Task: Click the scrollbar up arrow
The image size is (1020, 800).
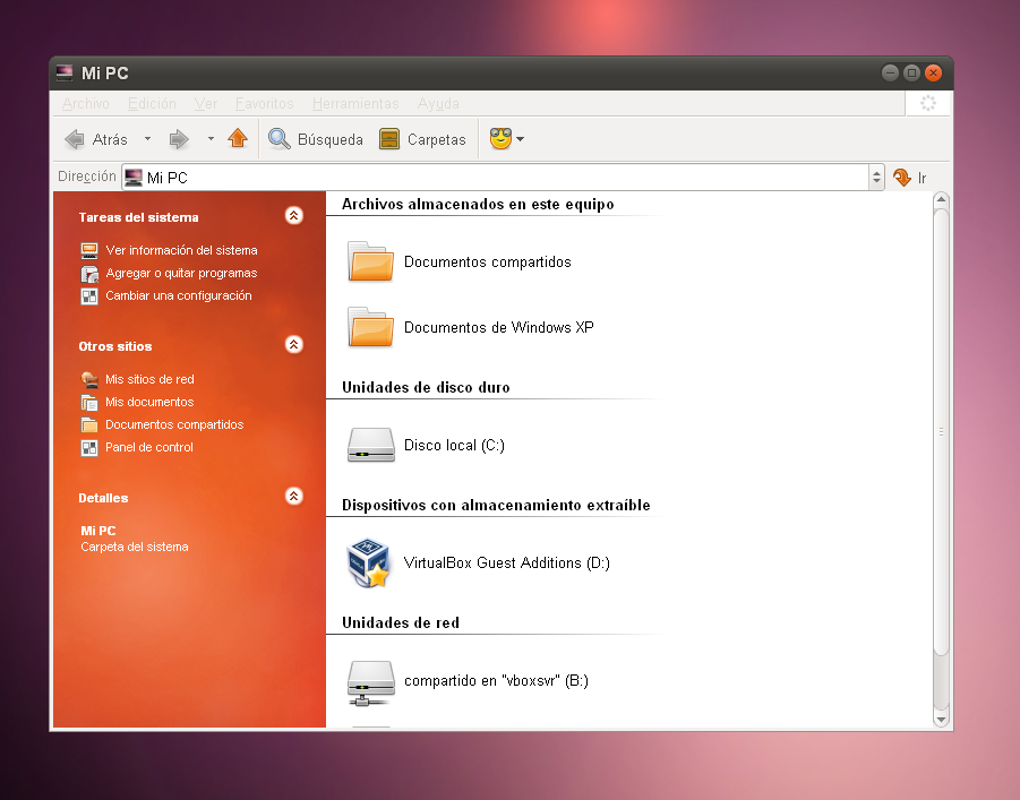Action: [941, 200]
